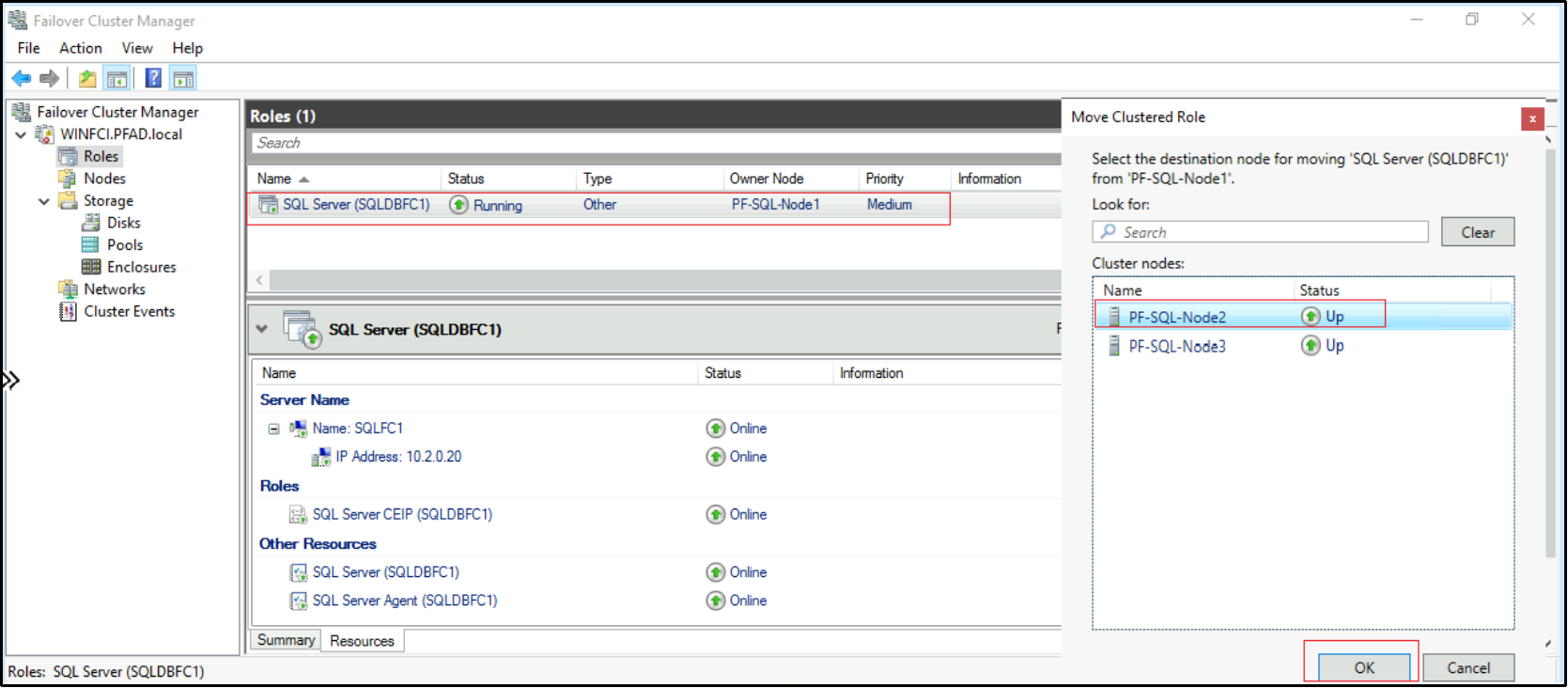Select PF-SQL-Node3 as destination node
The height and width of the screenshot is (688, 1568).
click(x=1303, y=346)
